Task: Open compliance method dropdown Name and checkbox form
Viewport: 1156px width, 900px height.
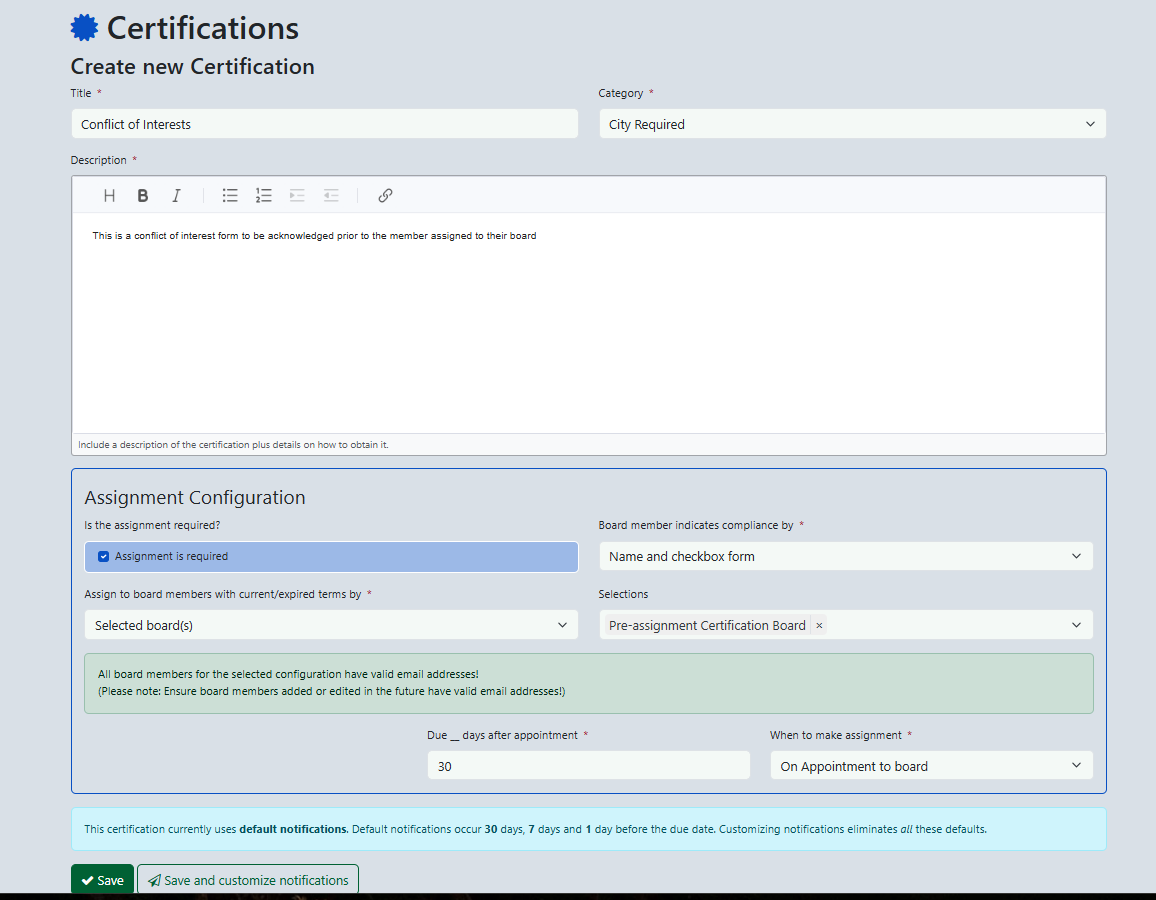Action: 846,557
